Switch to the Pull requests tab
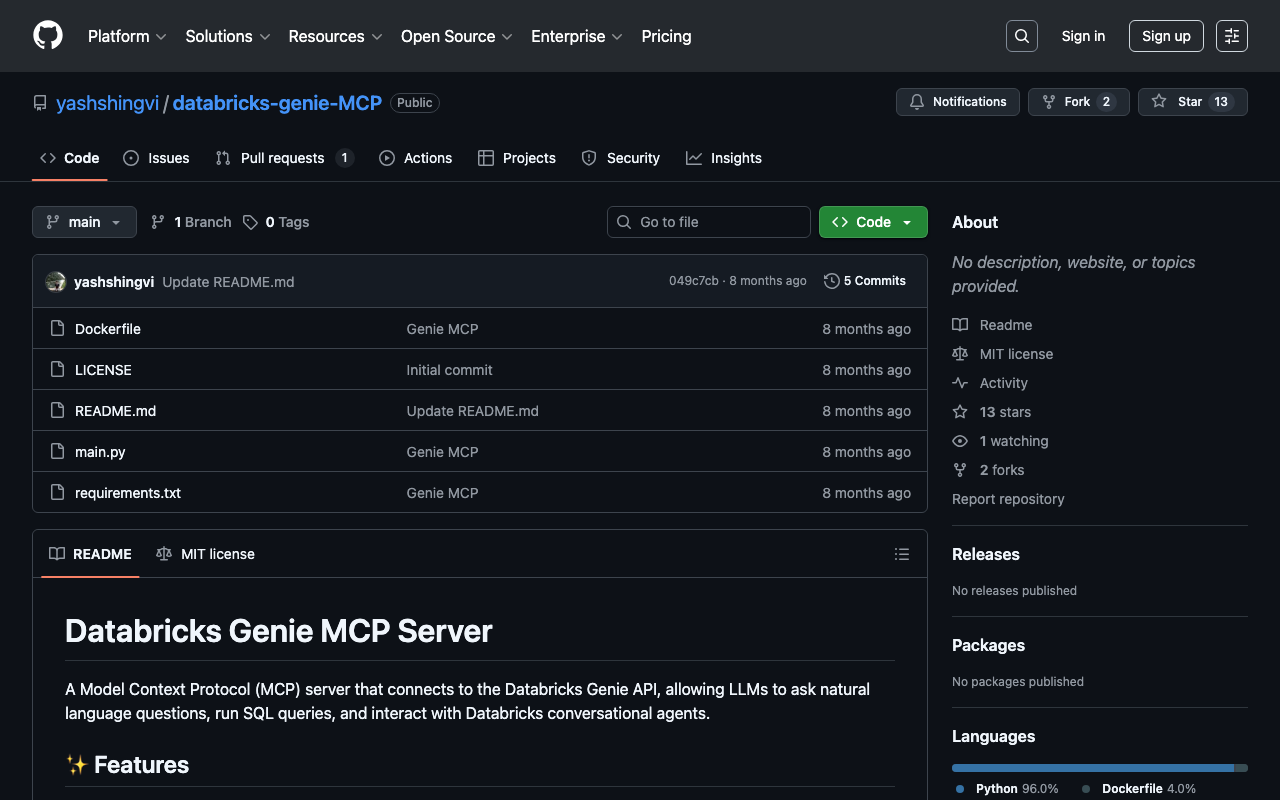This screenshot has width=1280, height=800. click(x=282, y=158)
